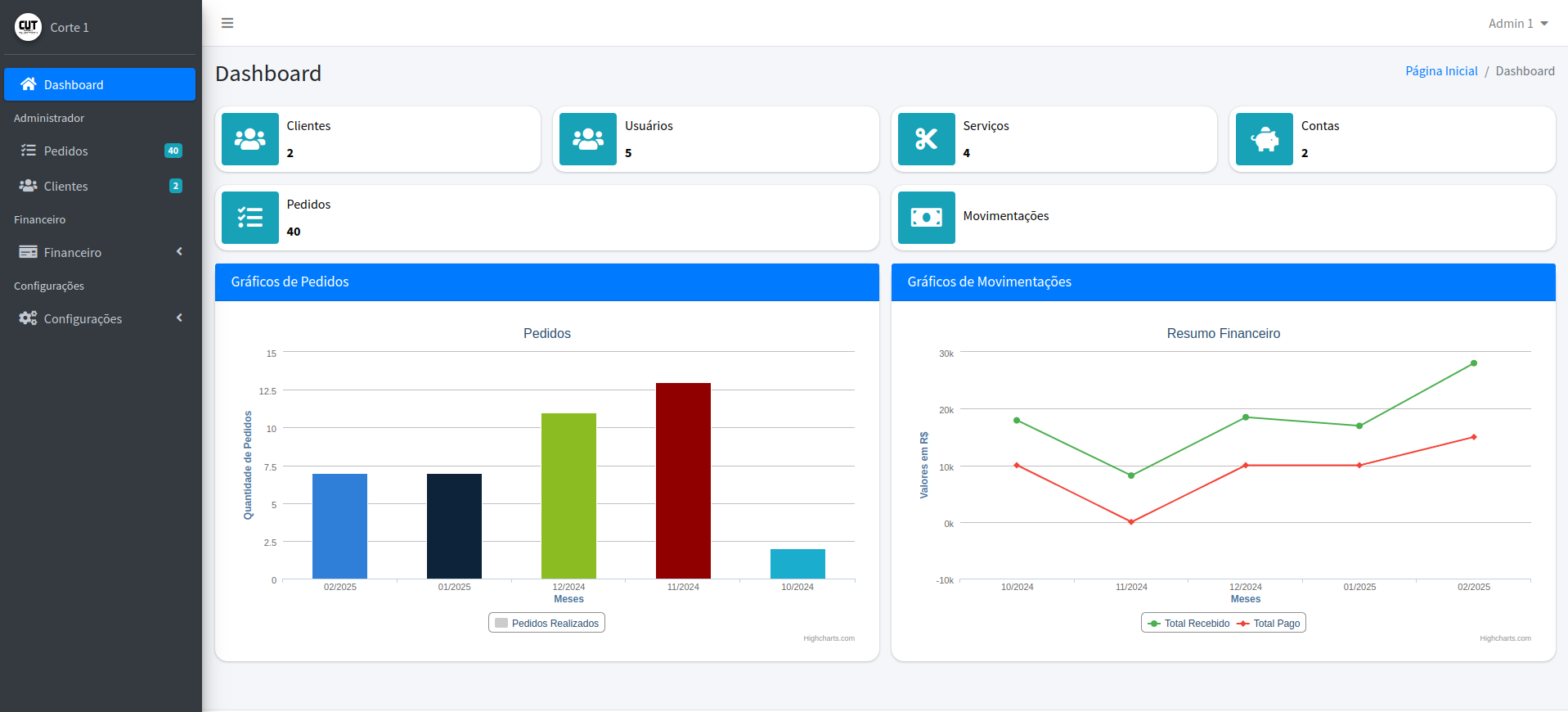Click Highcharts.com credit under Pedidos chart

pos(829,638)
